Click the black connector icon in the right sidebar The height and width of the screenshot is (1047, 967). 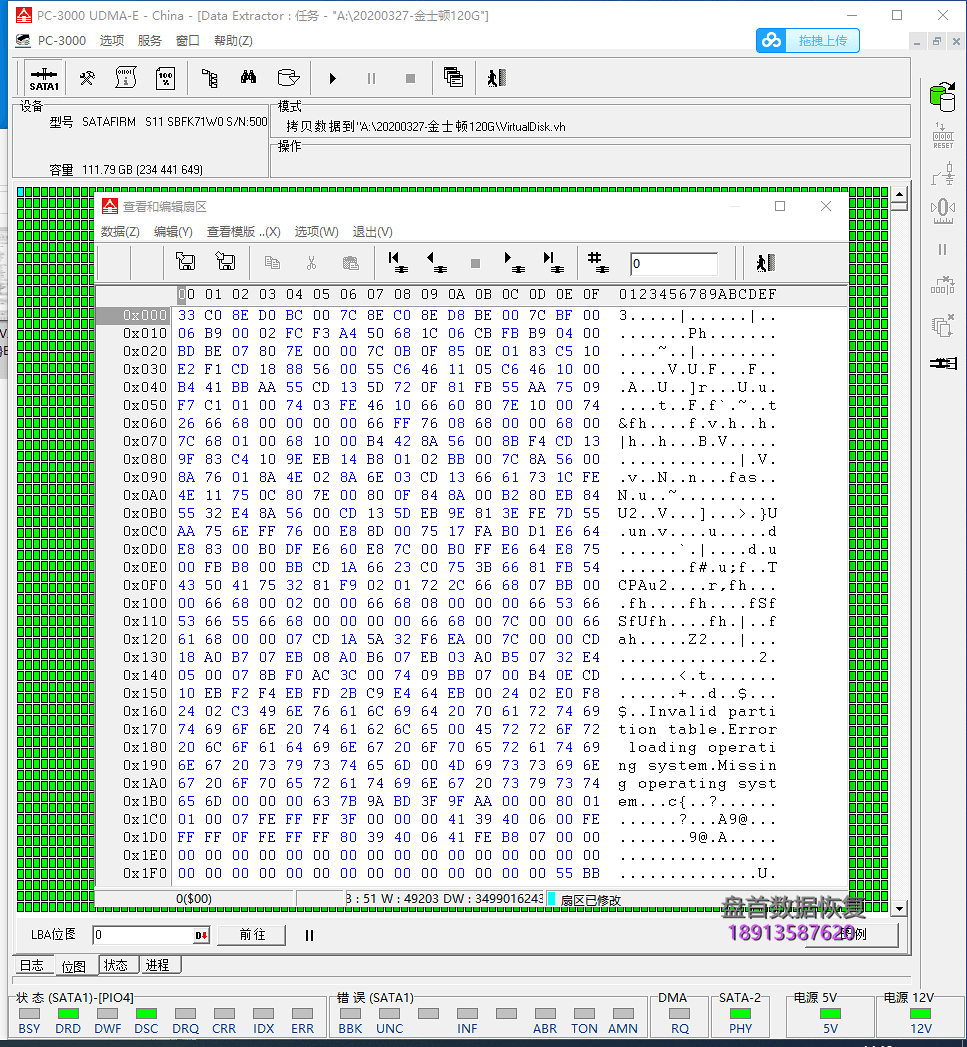click(x=943, y=363)
